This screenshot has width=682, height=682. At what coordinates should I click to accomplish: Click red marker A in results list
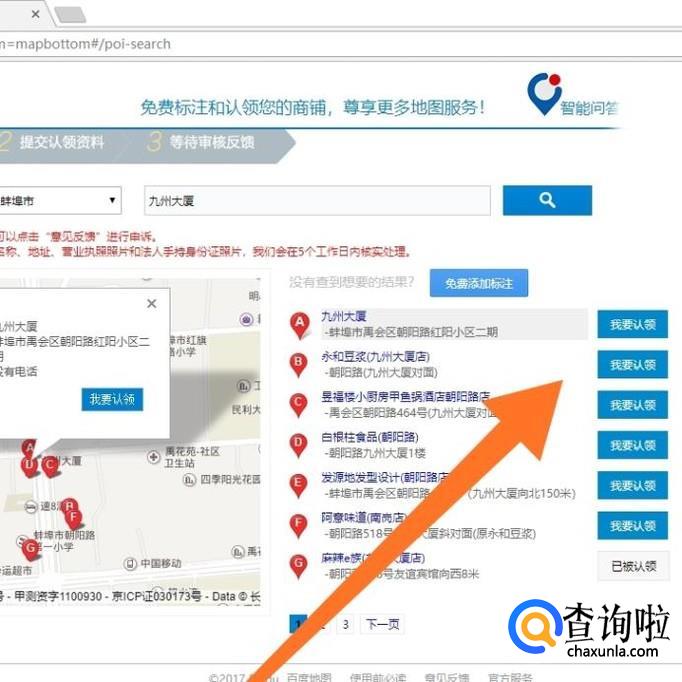tap(298, 324)
